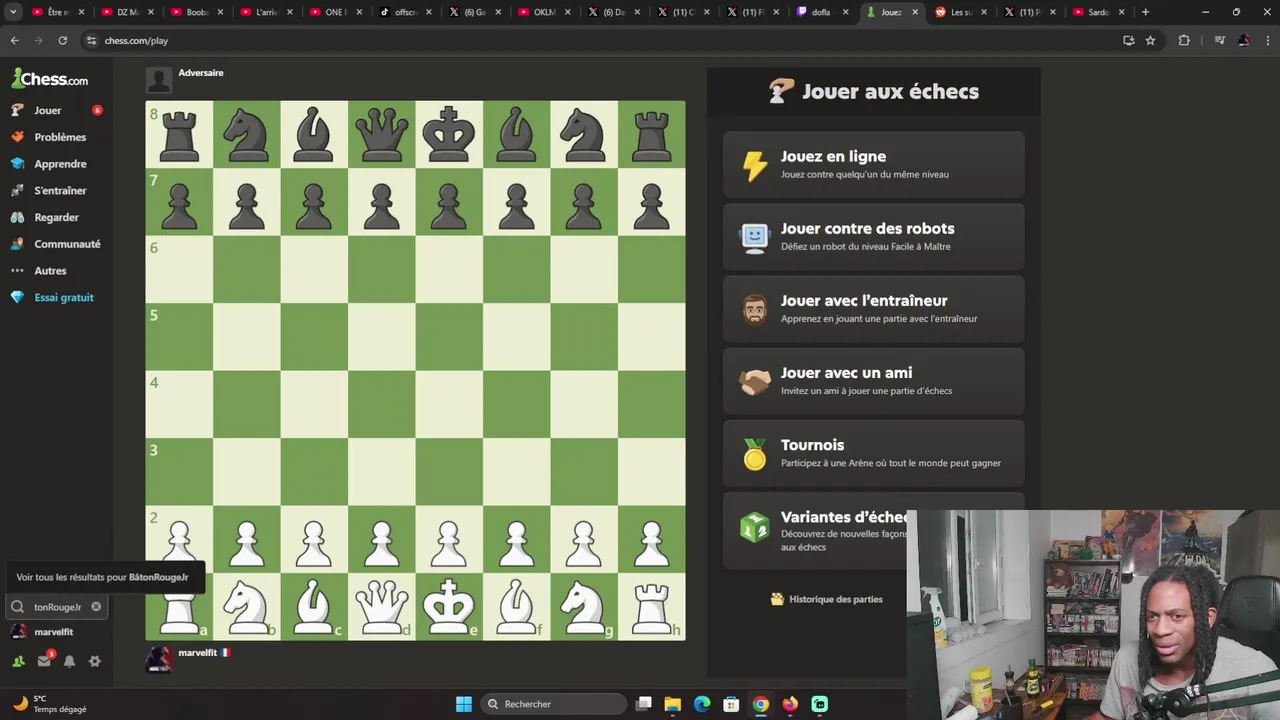Switch to the OKLM browser tab
1280x720 pixels.
[543, 12]
